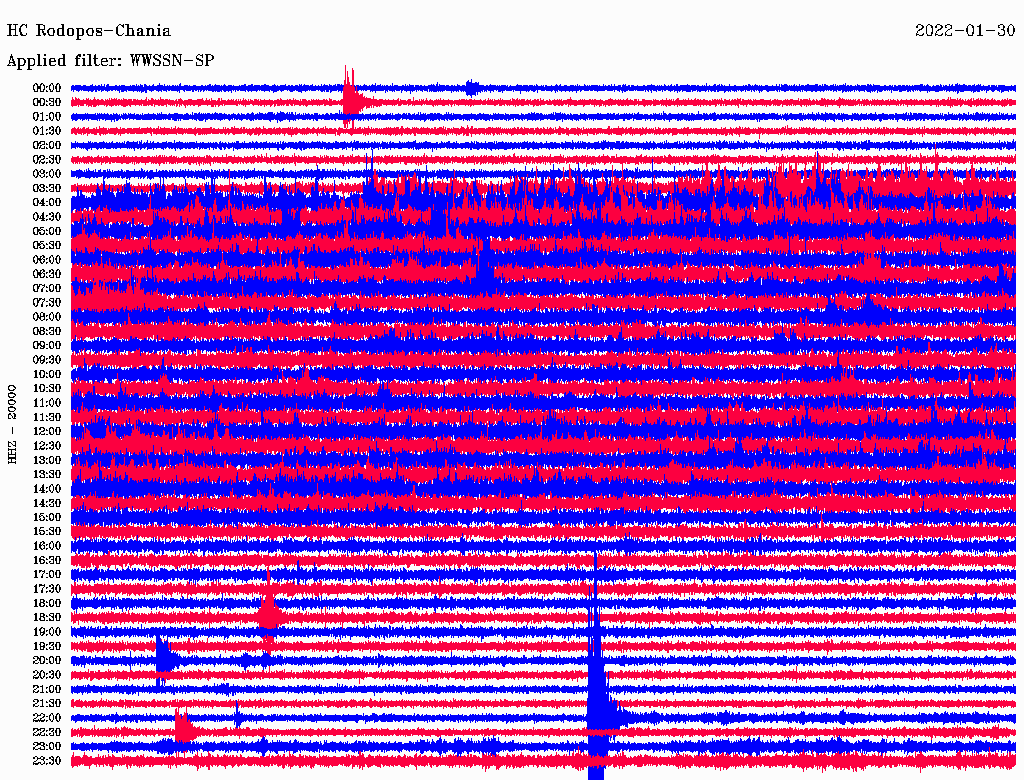
Task: Select the 06:00 time label
Action: pyautogui.click(x=46, y=260)
